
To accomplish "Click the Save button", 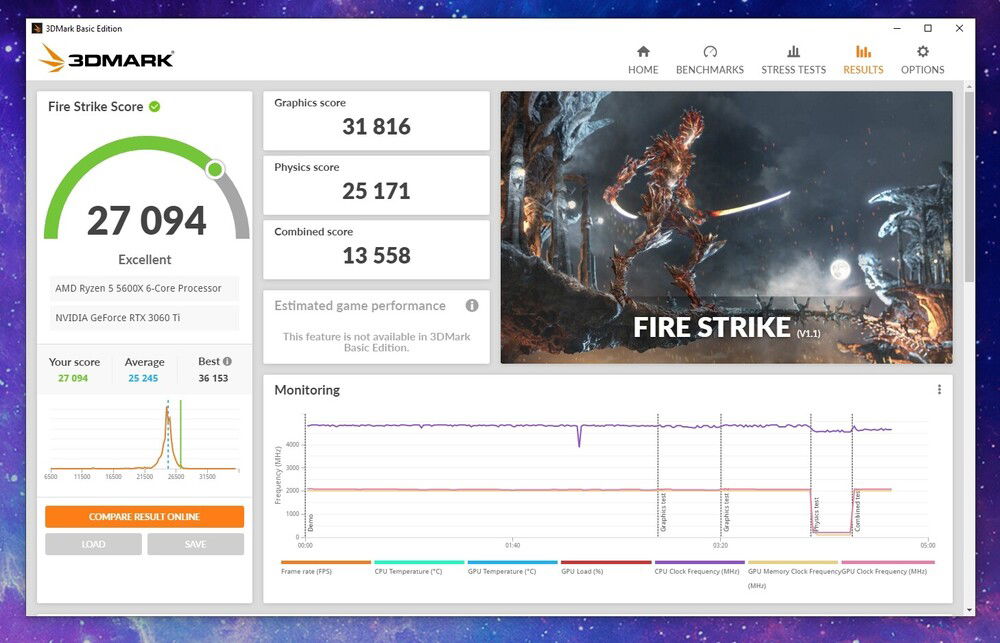I will click(x=195, y=544).
